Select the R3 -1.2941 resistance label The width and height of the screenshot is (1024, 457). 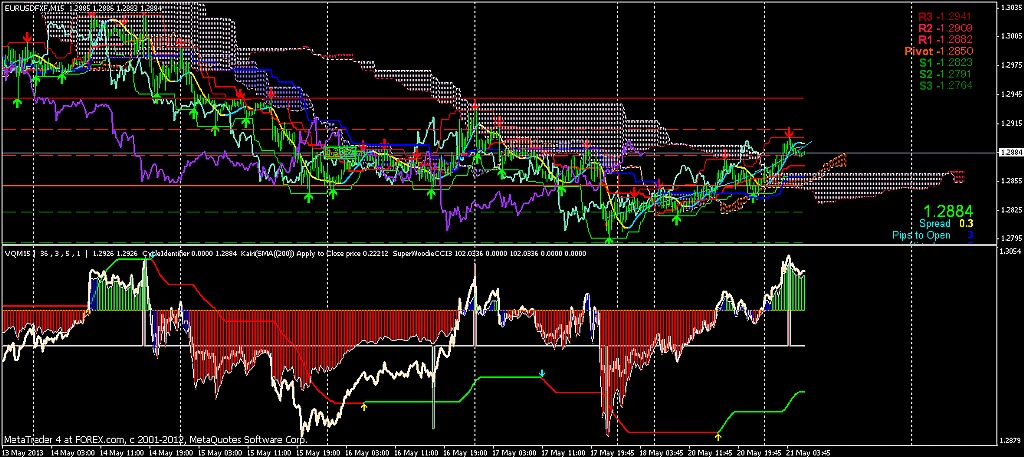(946, 18)
